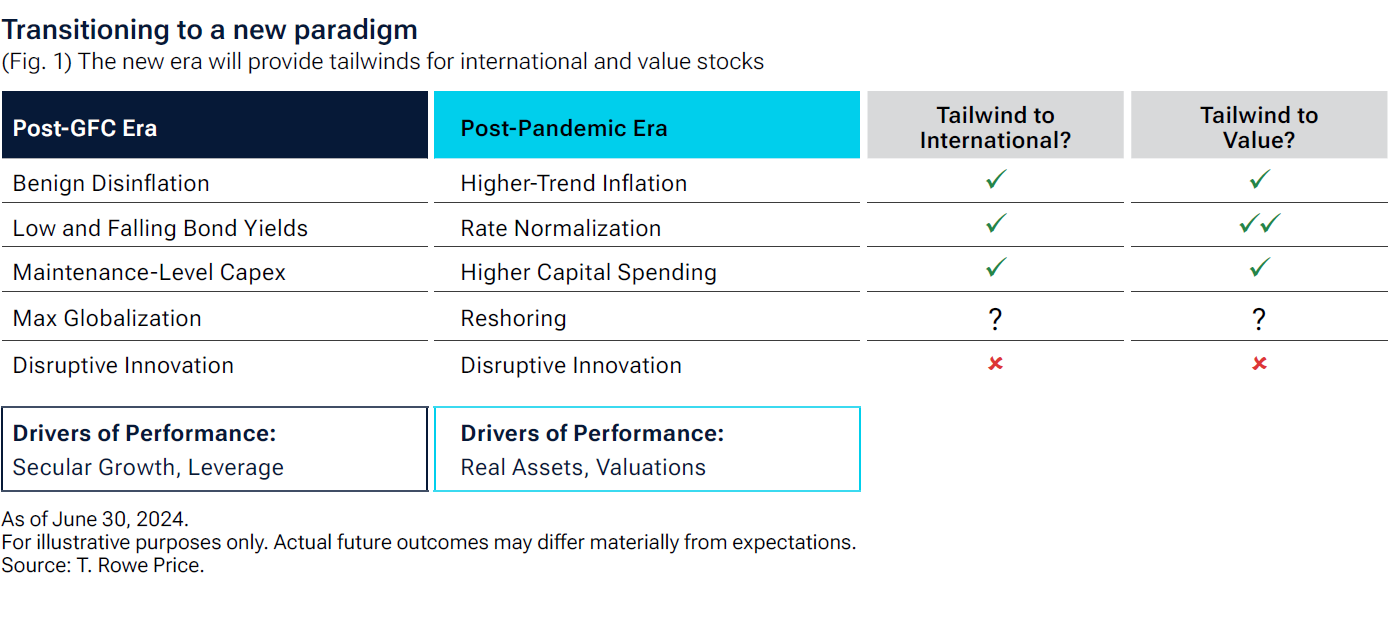Viewport: 1392px width, 619px height.
Task: Click Low and Falling Bond Yields cell
Action: tap(160, 228)
